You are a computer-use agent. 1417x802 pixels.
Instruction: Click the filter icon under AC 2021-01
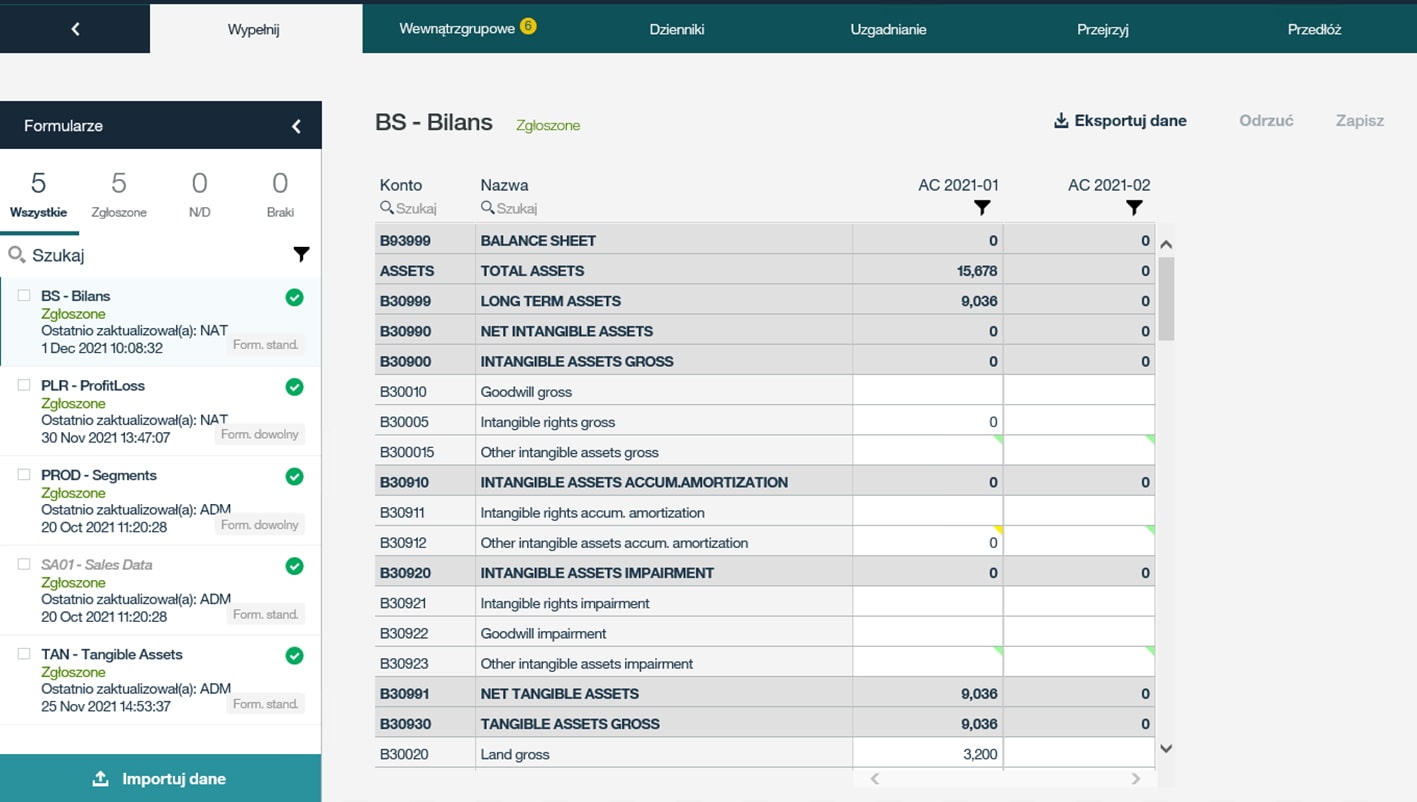coord(982,208)
